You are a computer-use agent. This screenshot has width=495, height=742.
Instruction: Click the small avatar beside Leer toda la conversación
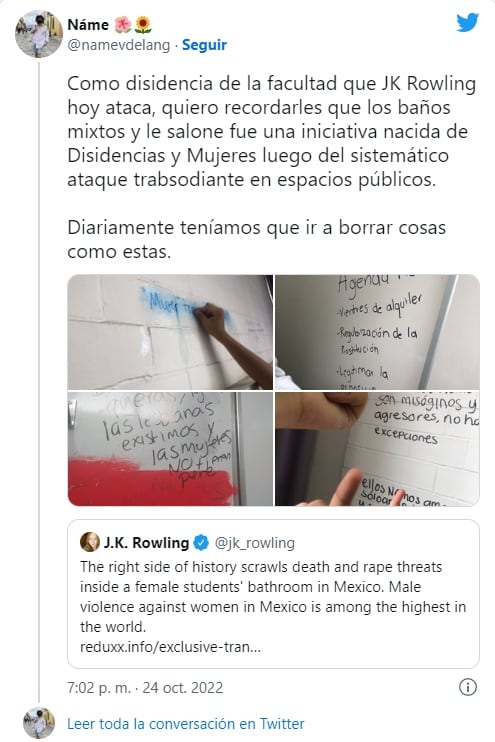tap(39, 723)
